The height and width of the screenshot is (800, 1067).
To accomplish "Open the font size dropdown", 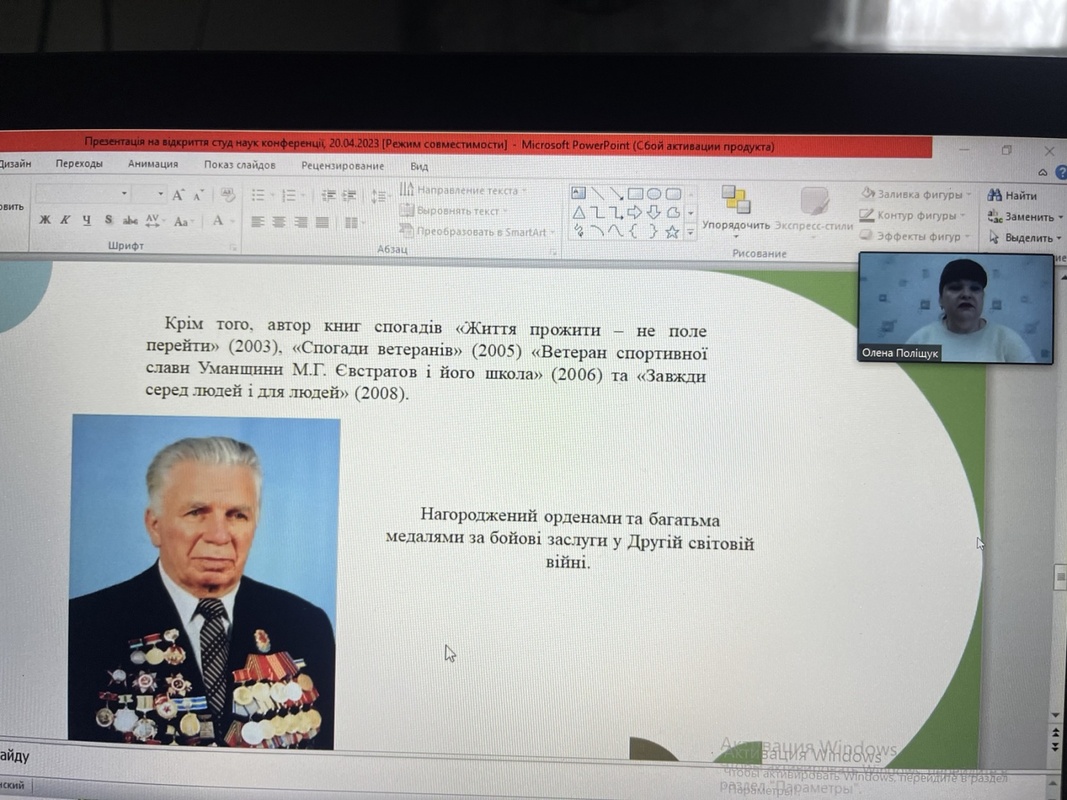I will pos(161,194).
